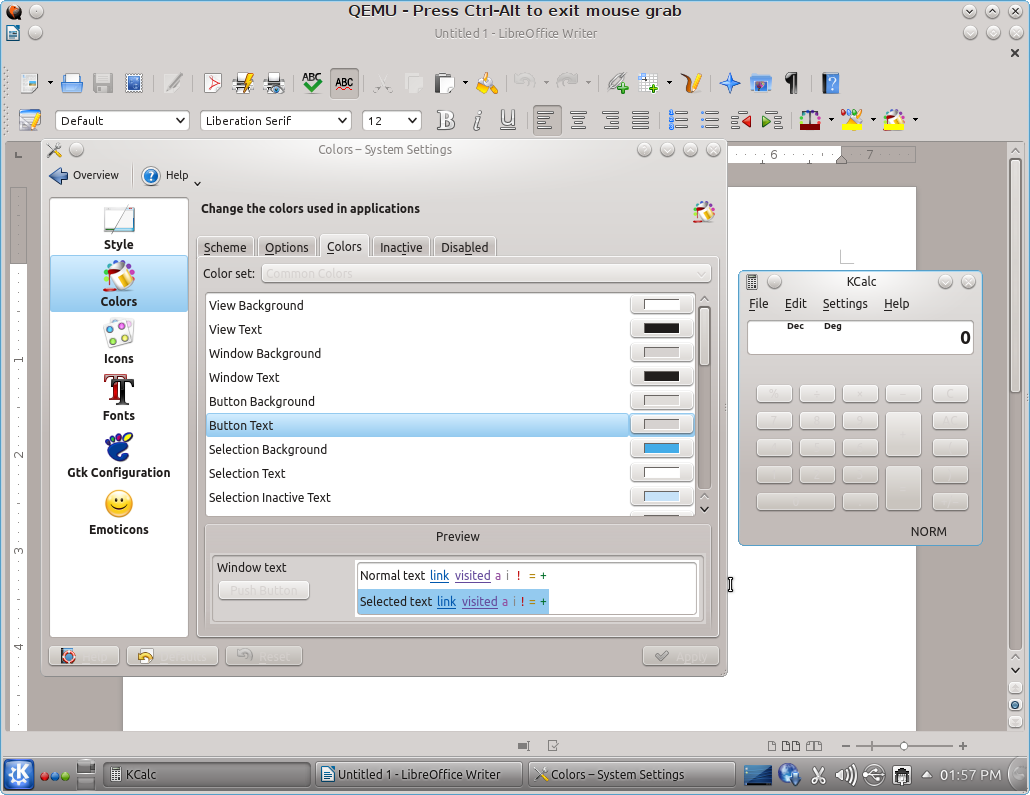Select the Window Text row in list
Viewport: 1030px width, 795px height.
(244, 377)
